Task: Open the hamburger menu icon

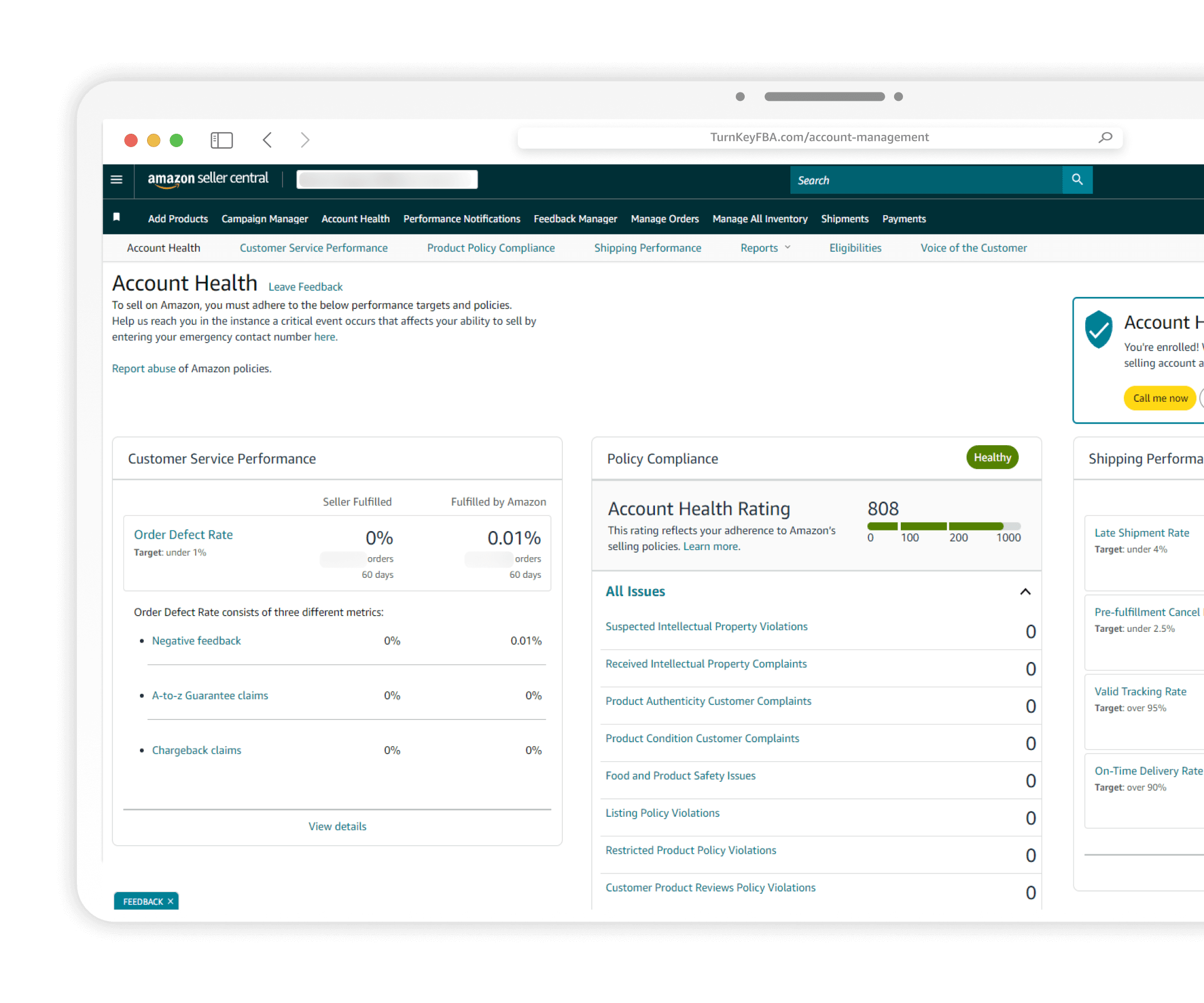Action: (x=116, y=180)
